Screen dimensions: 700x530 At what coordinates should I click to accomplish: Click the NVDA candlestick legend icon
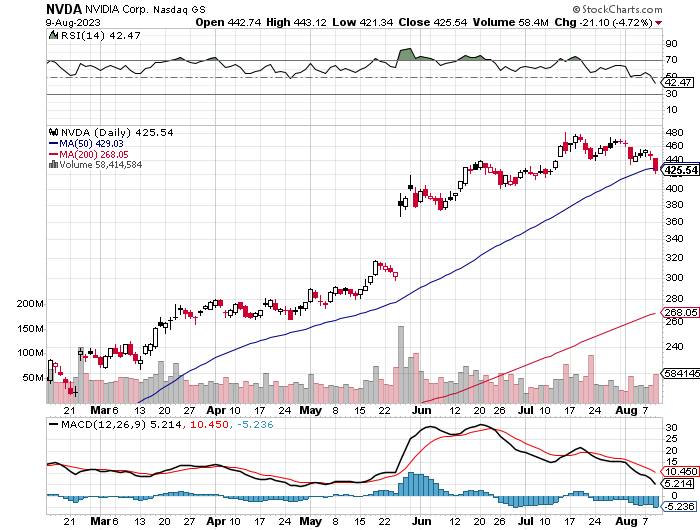pos(54,132)
